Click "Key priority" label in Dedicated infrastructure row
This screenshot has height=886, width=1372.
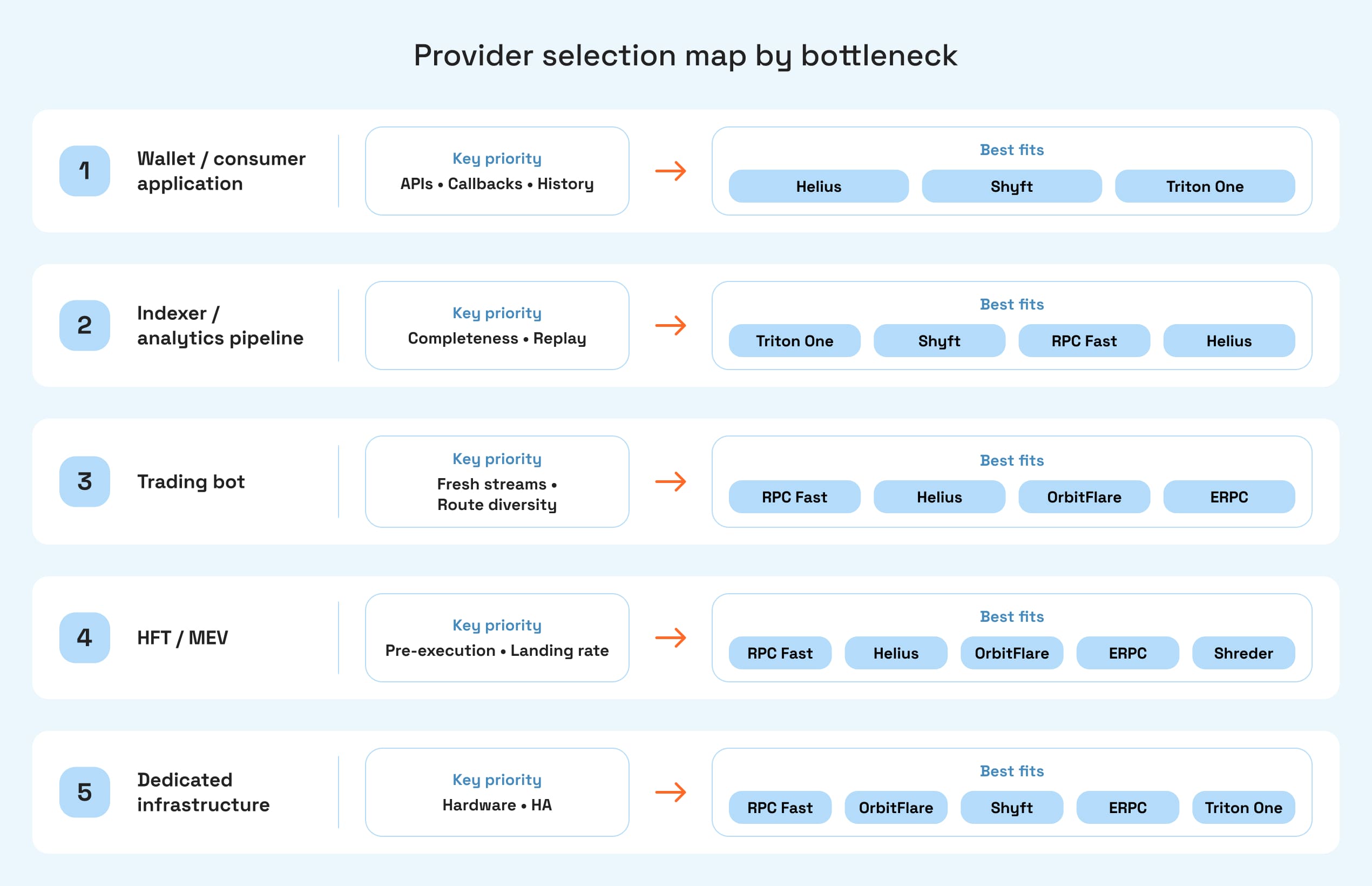[x=497, y=780]
